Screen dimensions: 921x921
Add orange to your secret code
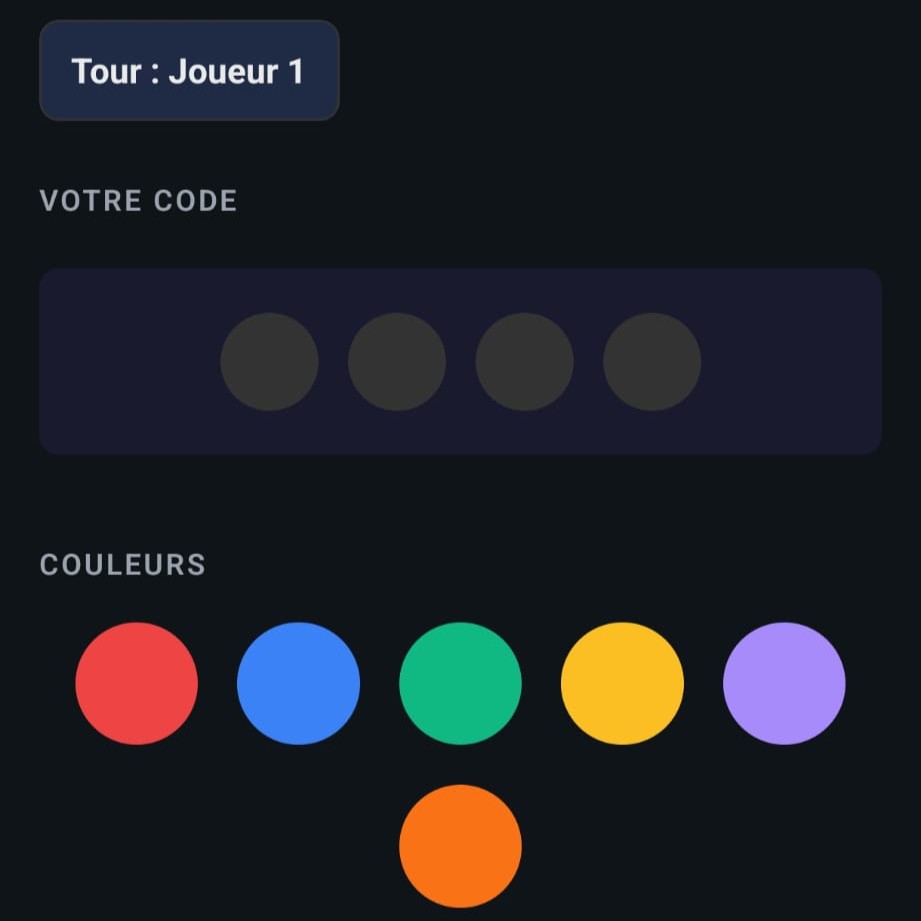click(460, 845)
